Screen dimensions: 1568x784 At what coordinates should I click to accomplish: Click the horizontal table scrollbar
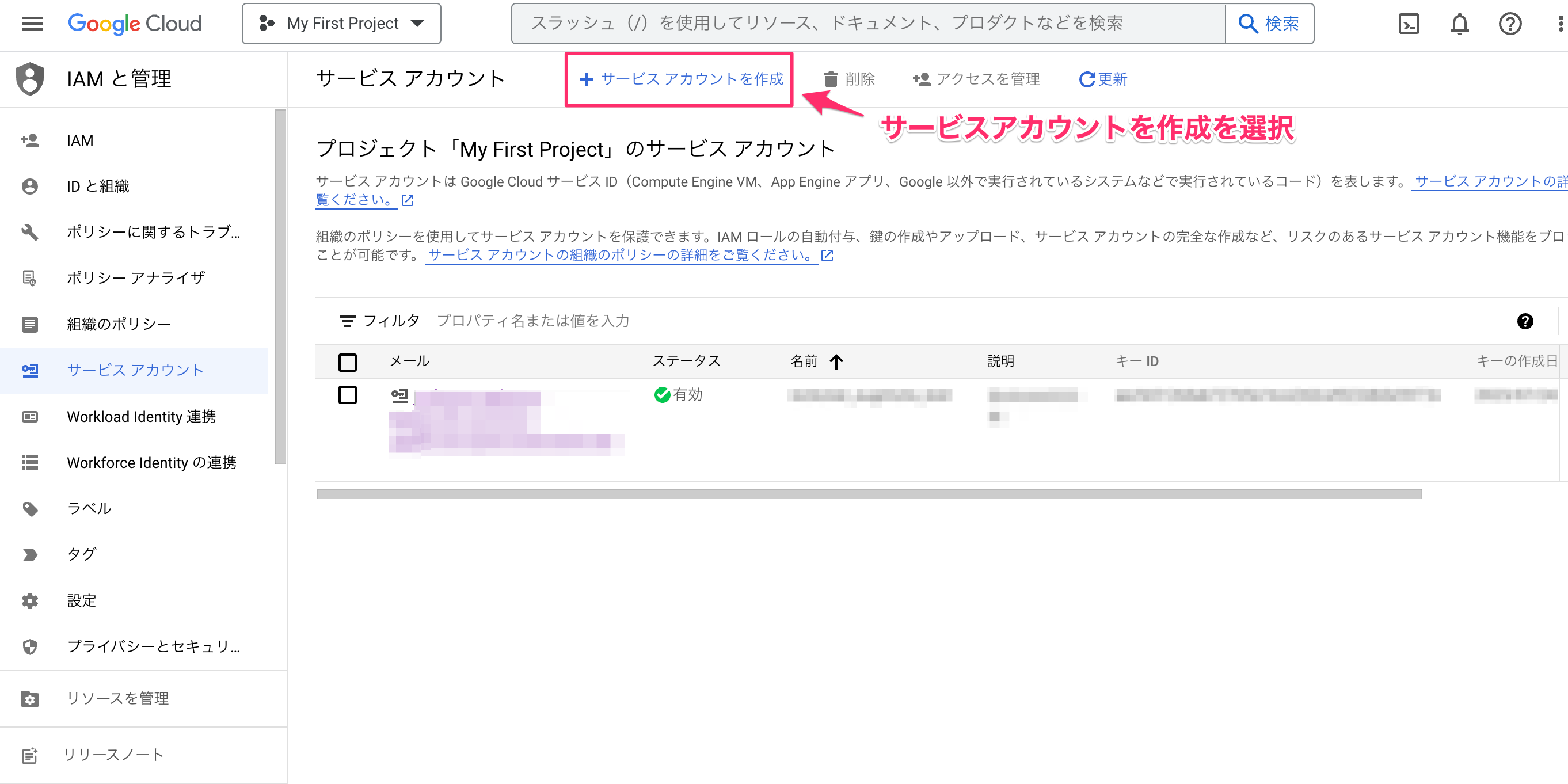pyautogui.click(x=869, y=494)
